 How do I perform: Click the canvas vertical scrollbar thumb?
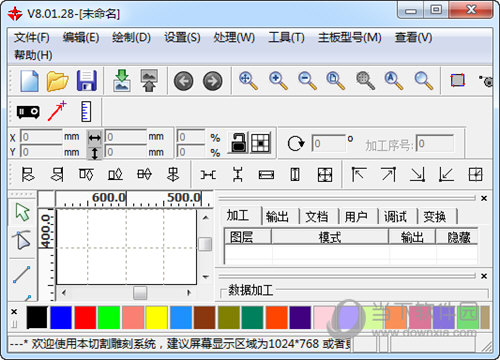[x=205, y=244]
